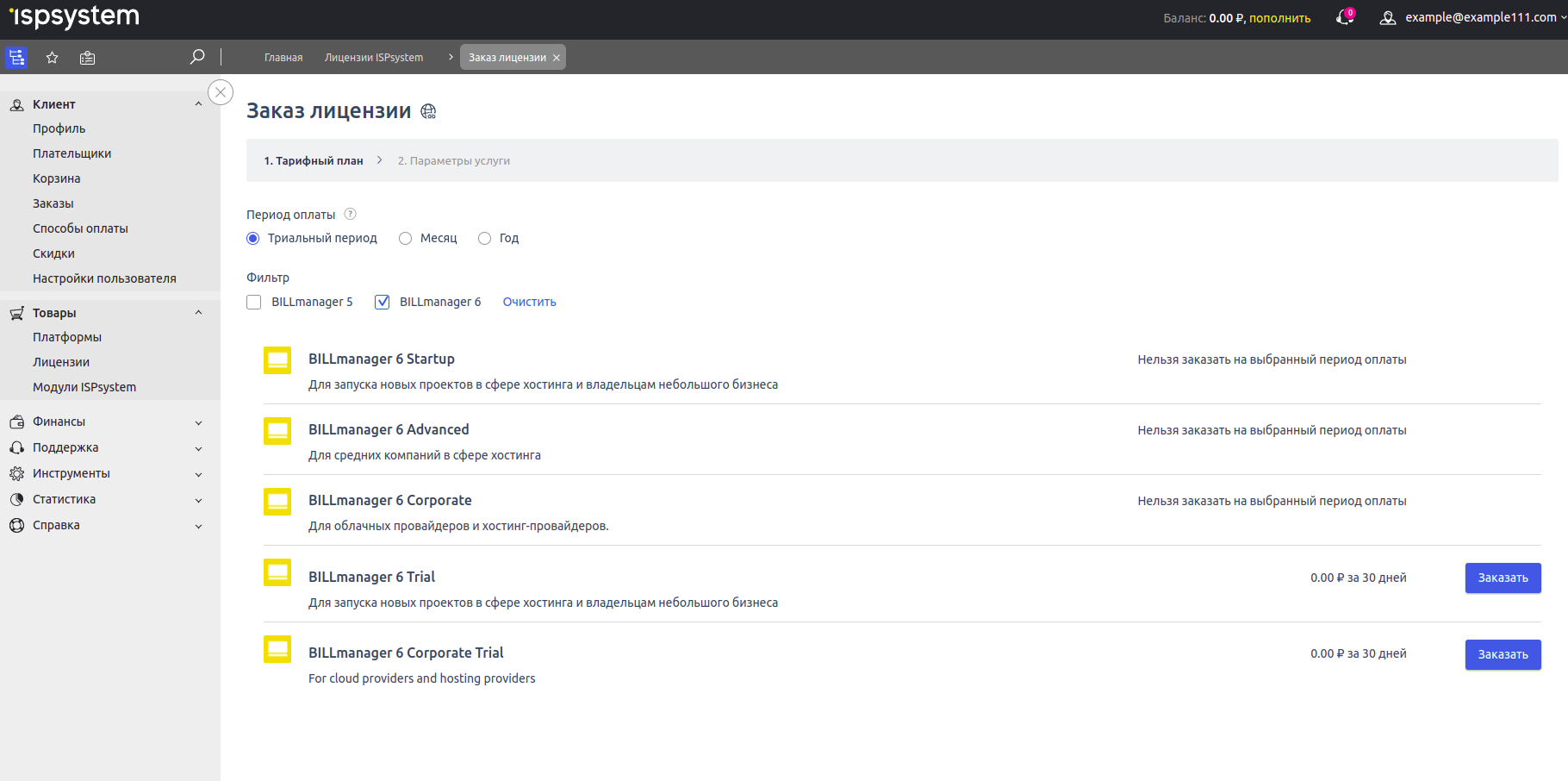Select Триальный период radio button

pyautogui.click(x=252, y=238)
